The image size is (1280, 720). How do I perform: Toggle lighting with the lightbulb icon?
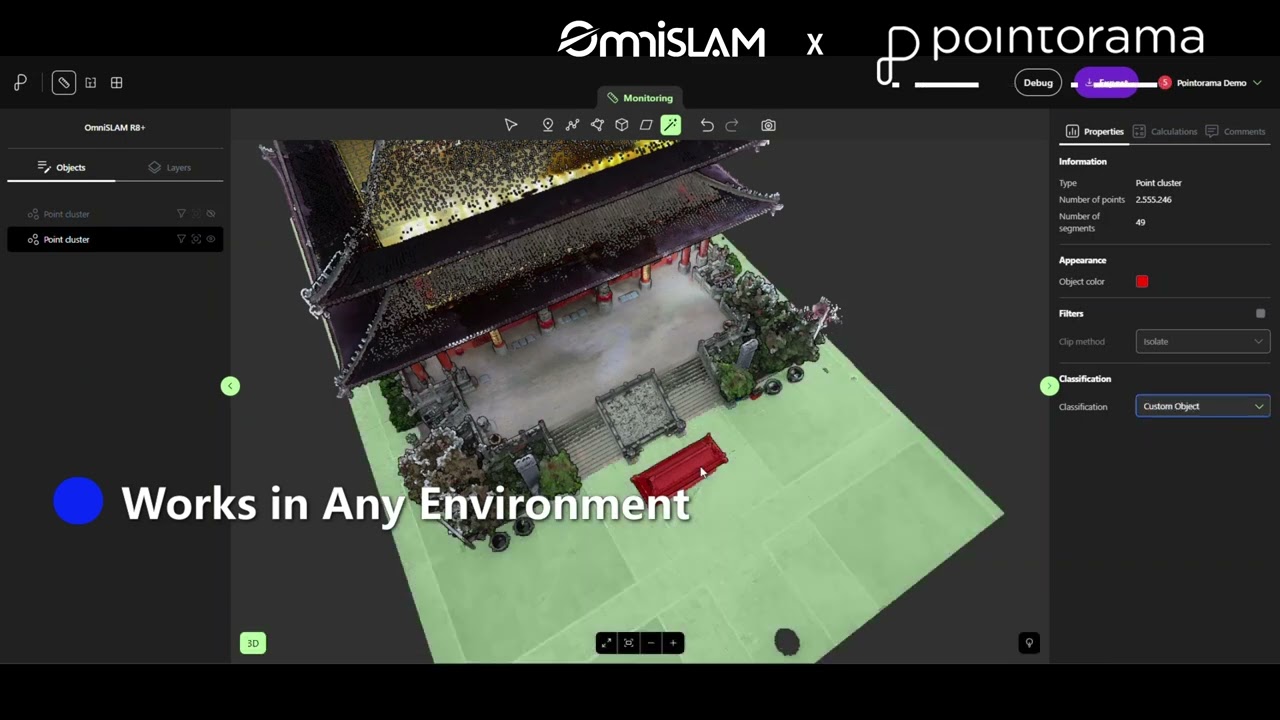coord(1029,643)
